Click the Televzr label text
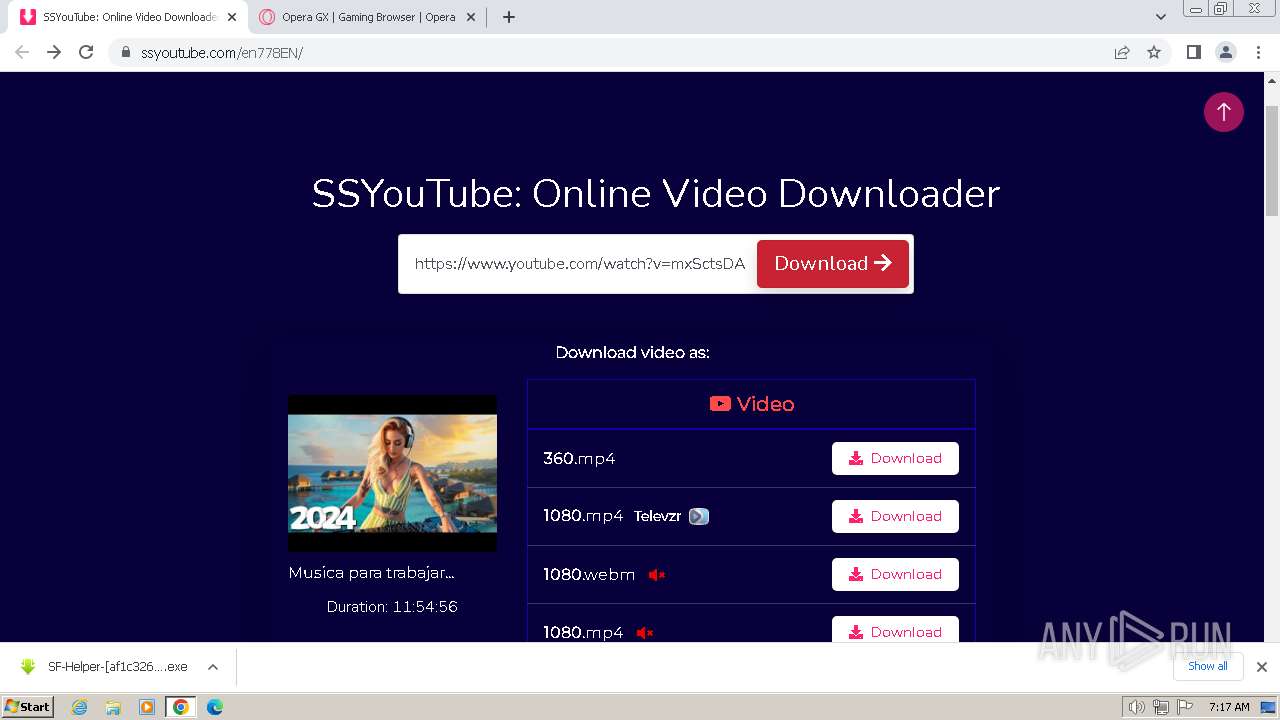1280x720 pixels. pos(657,516)
